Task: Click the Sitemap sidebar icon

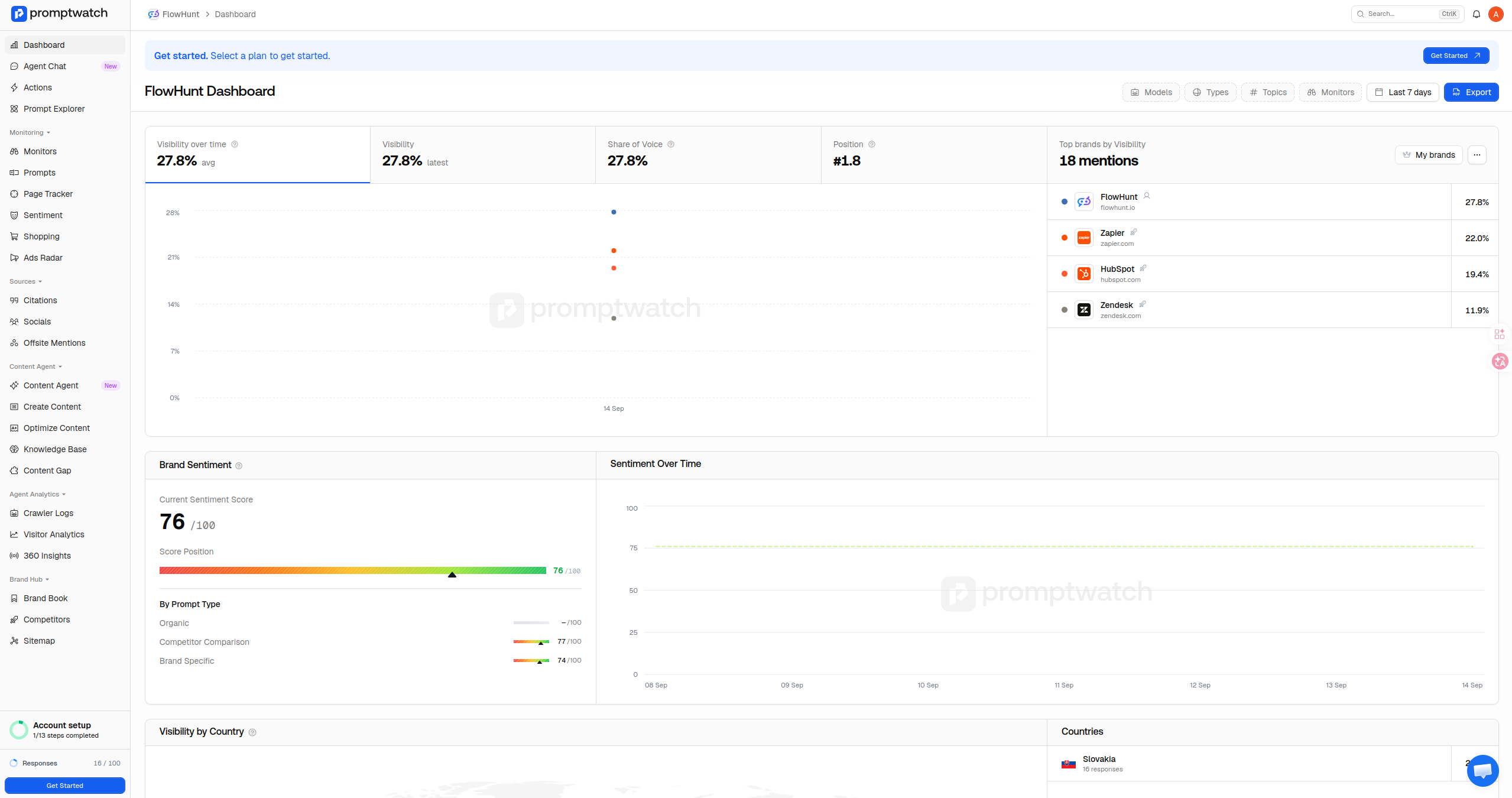Action: coord(14,641)
